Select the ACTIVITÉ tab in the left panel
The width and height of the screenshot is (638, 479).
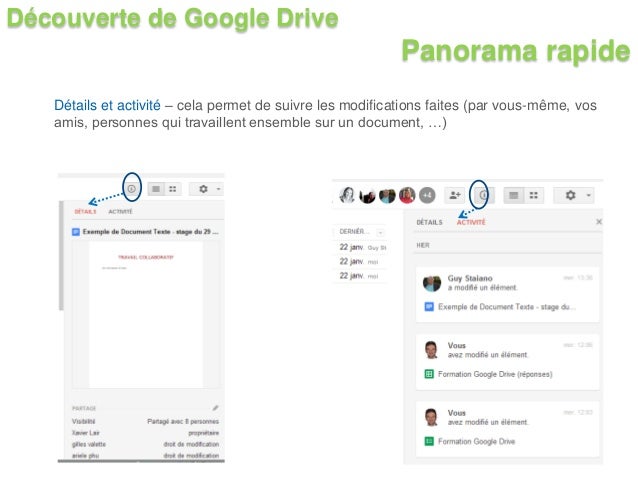(x=120, y=212)
